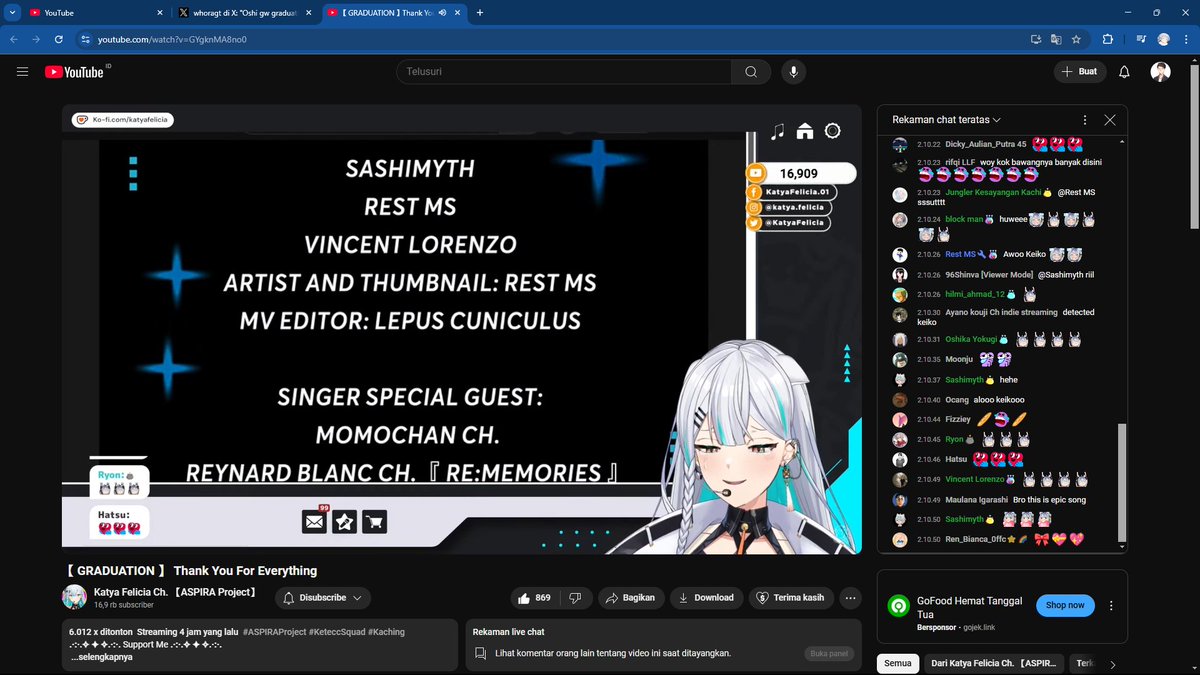
Task: Reload the page in browser toolbar
Action: tap(59, 39)
